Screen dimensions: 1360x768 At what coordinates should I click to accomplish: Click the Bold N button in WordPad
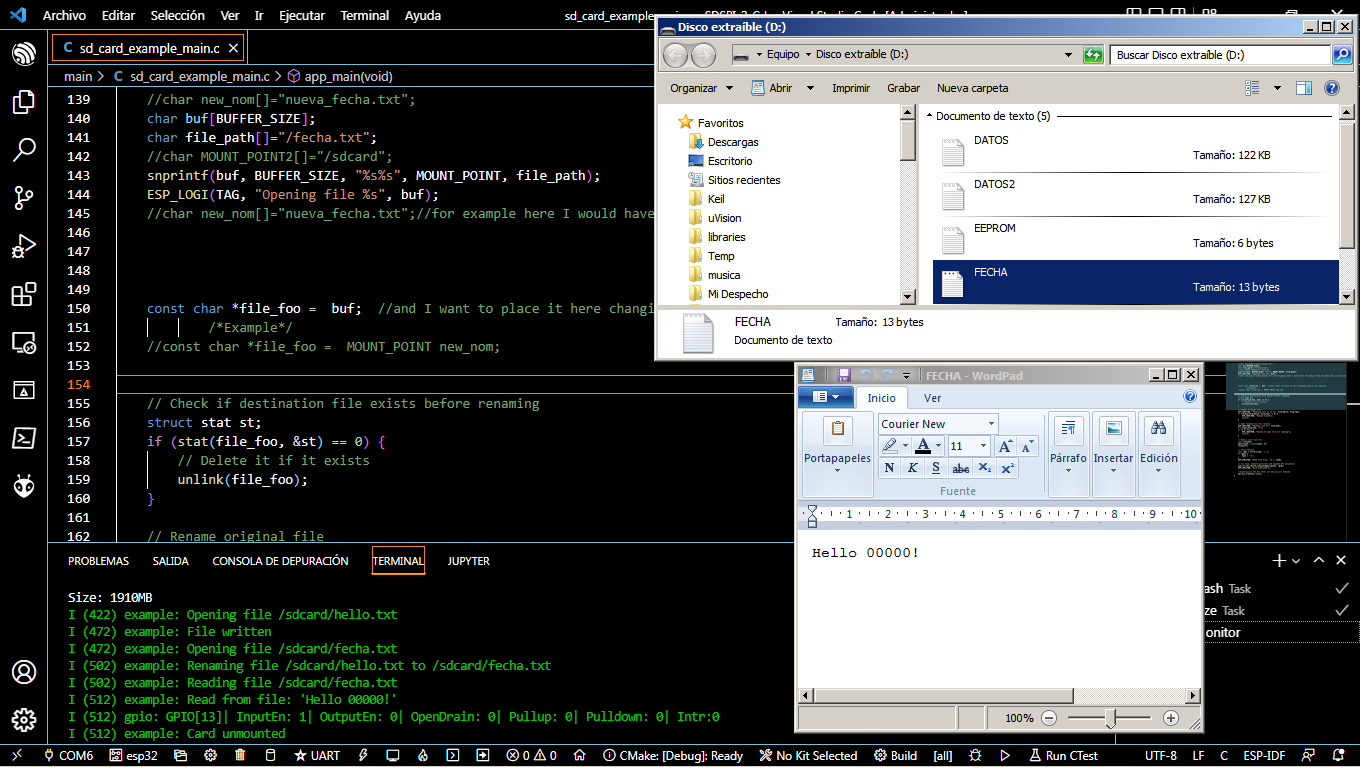point(889,468)
